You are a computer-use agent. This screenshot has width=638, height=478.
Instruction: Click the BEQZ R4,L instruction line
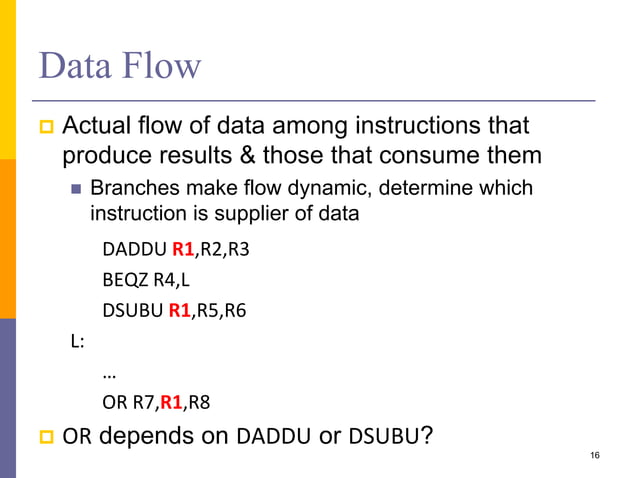(x=146, y=280)
